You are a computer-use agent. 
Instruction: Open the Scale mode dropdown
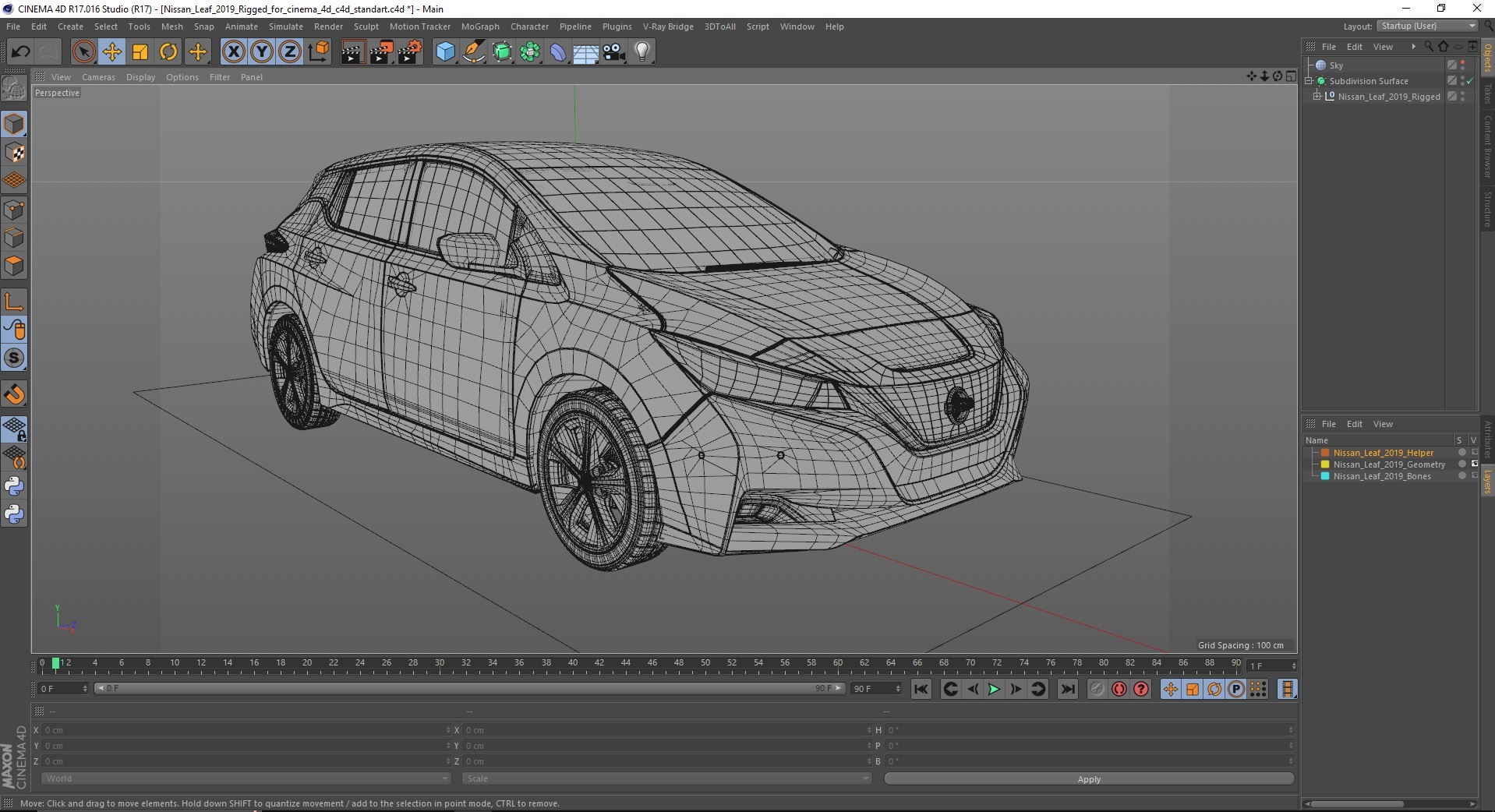point(666,778)
